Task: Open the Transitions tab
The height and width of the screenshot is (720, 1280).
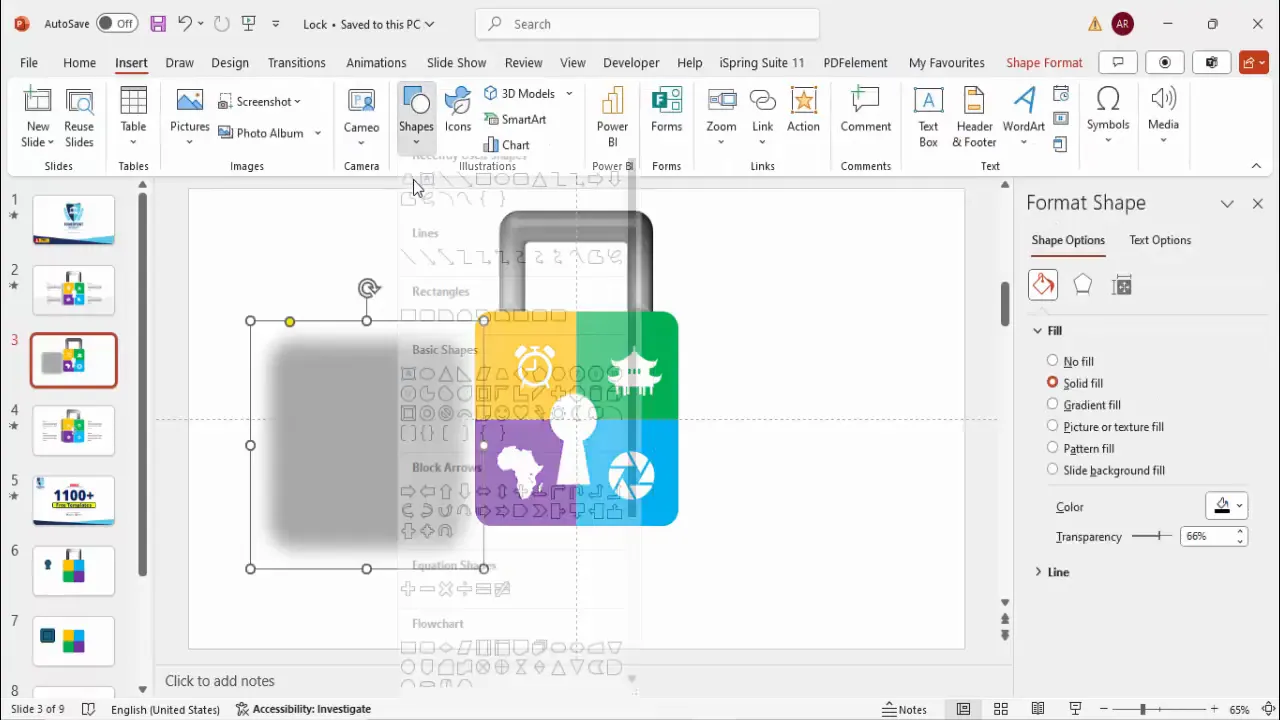Action: coord(297,62)
